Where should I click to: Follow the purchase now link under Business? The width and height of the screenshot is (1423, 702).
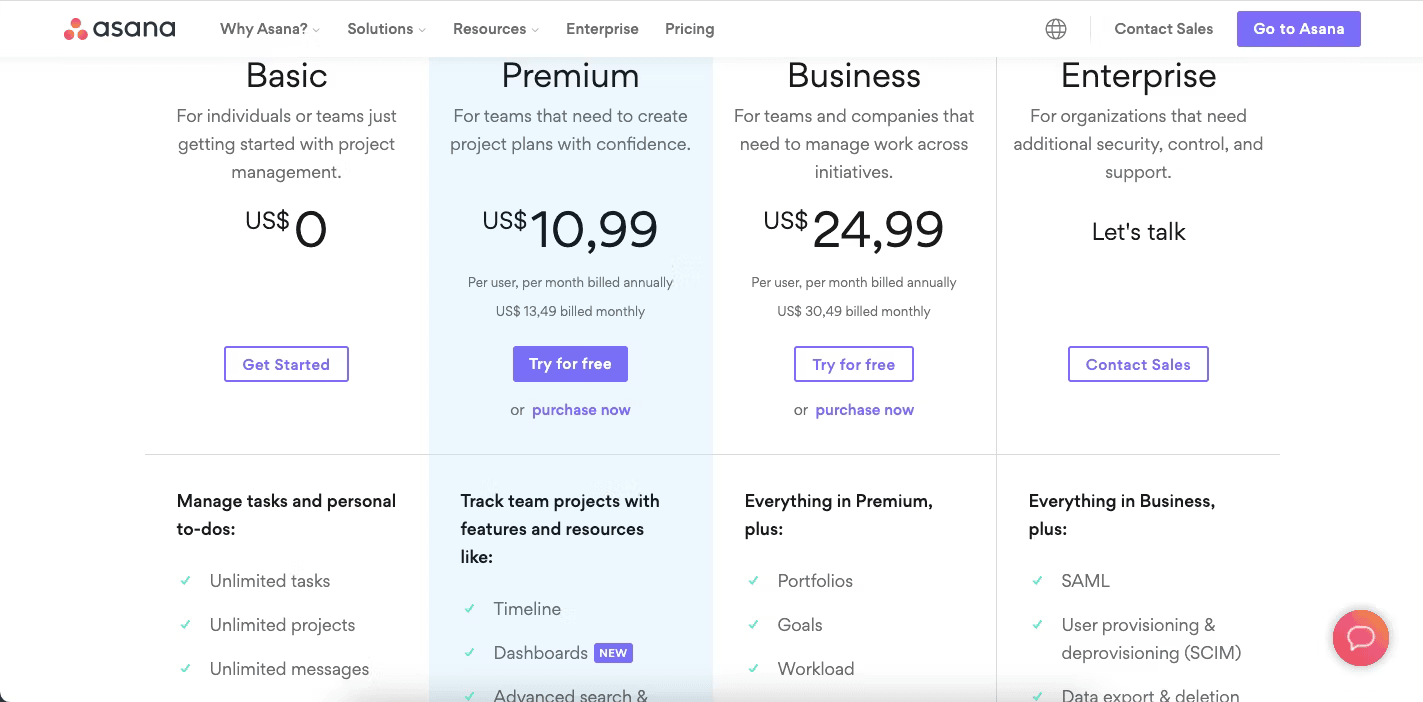[x=865, y=410]
